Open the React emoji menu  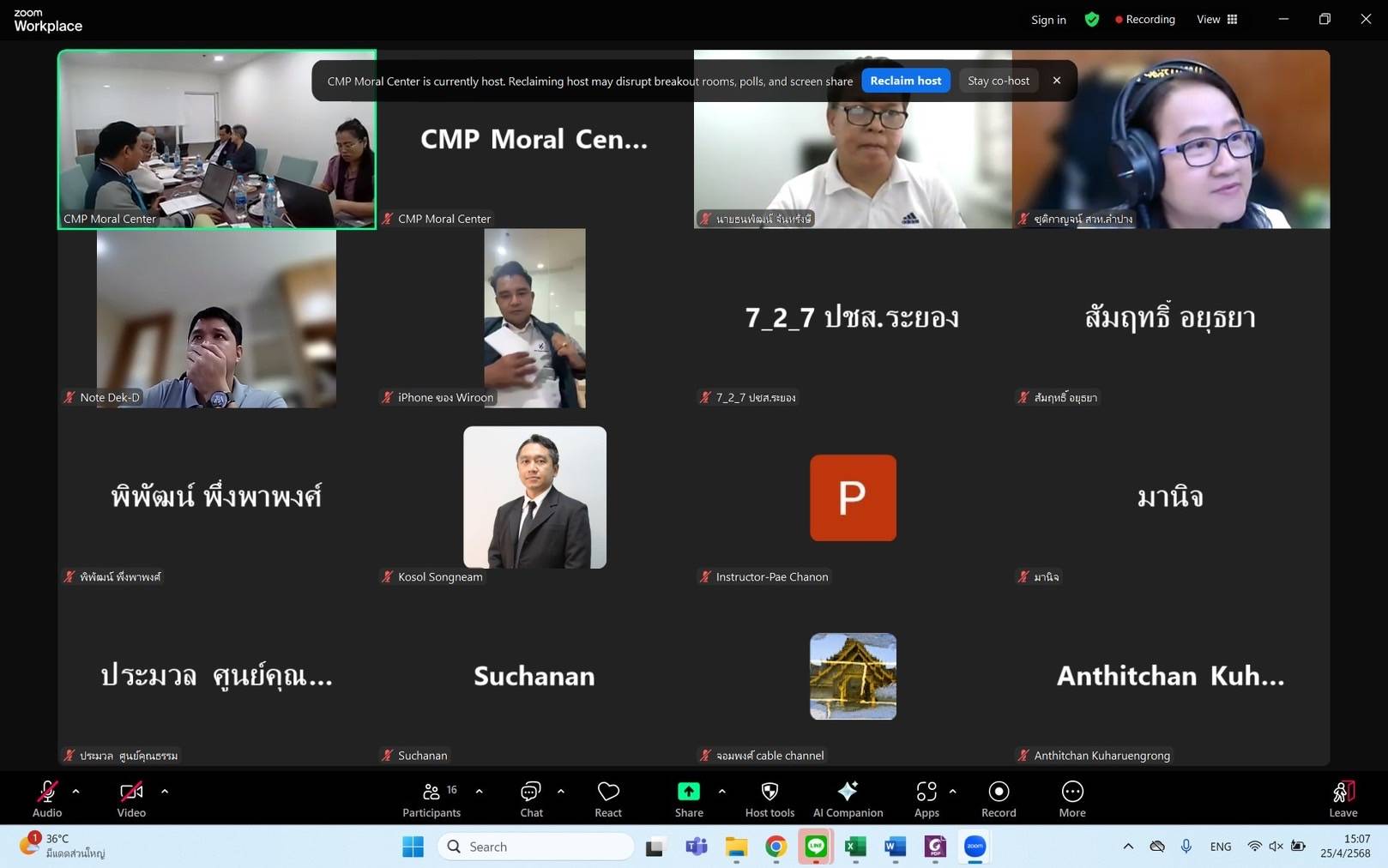coord(608,799)
